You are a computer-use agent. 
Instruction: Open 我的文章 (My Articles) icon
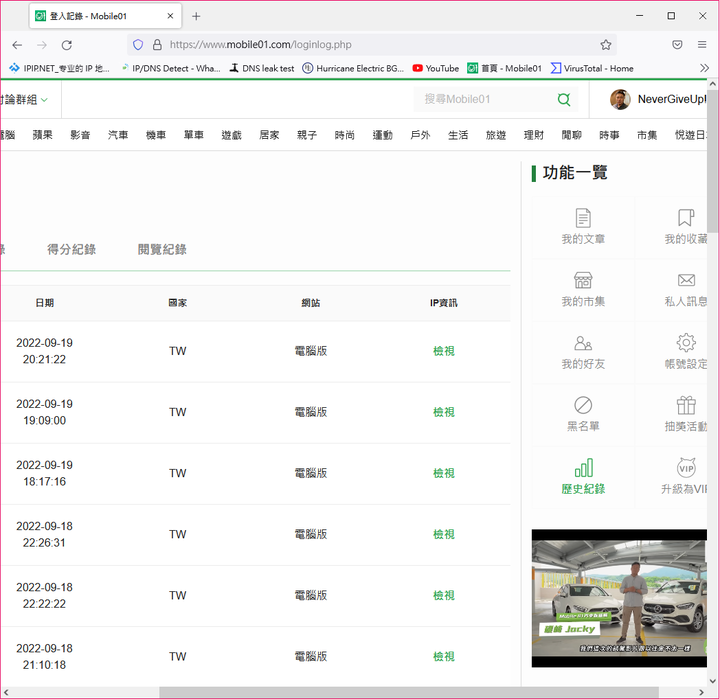(x=583, y=218)
